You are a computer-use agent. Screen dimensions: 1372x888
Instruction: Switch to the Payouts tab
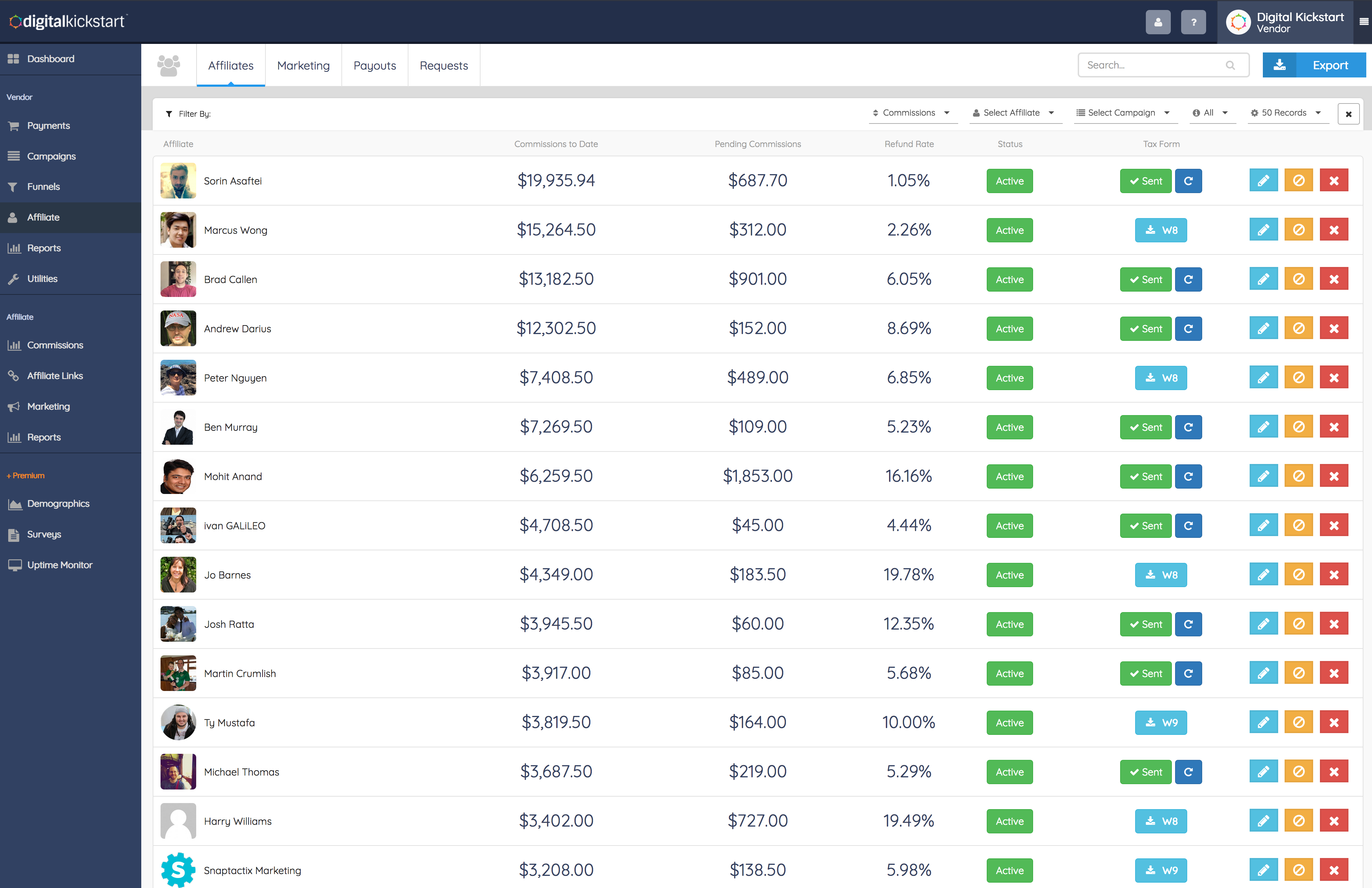coord(375,66)
